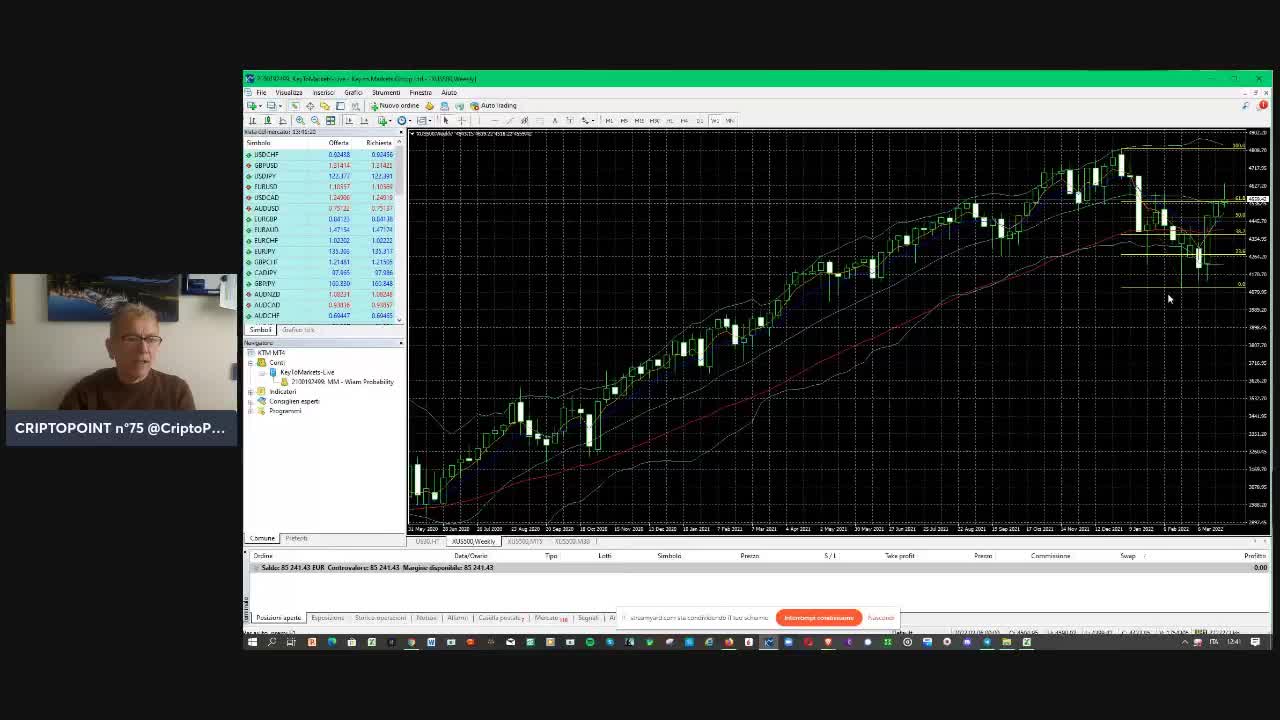Screen dimensions: 1280x720
Task: Click the tile windows grid icon
Action: click(330, 120)
